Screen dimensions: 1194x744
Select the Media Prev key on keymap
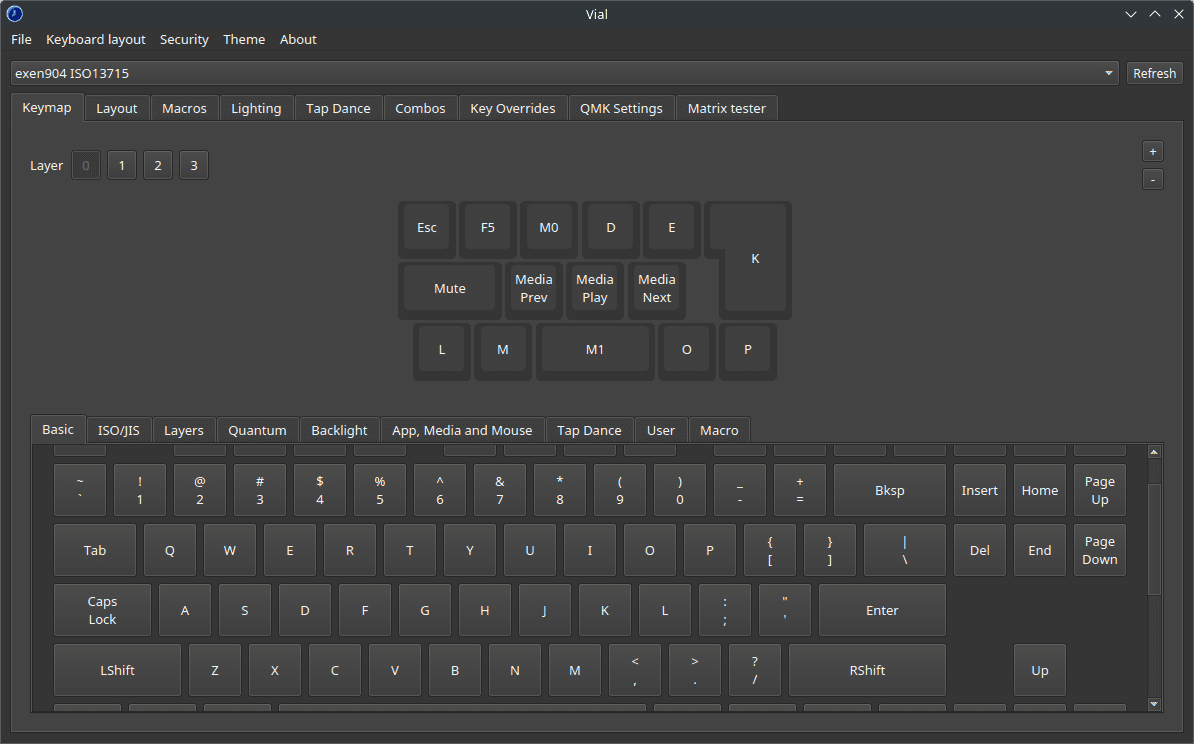click(x=534, y=289)
